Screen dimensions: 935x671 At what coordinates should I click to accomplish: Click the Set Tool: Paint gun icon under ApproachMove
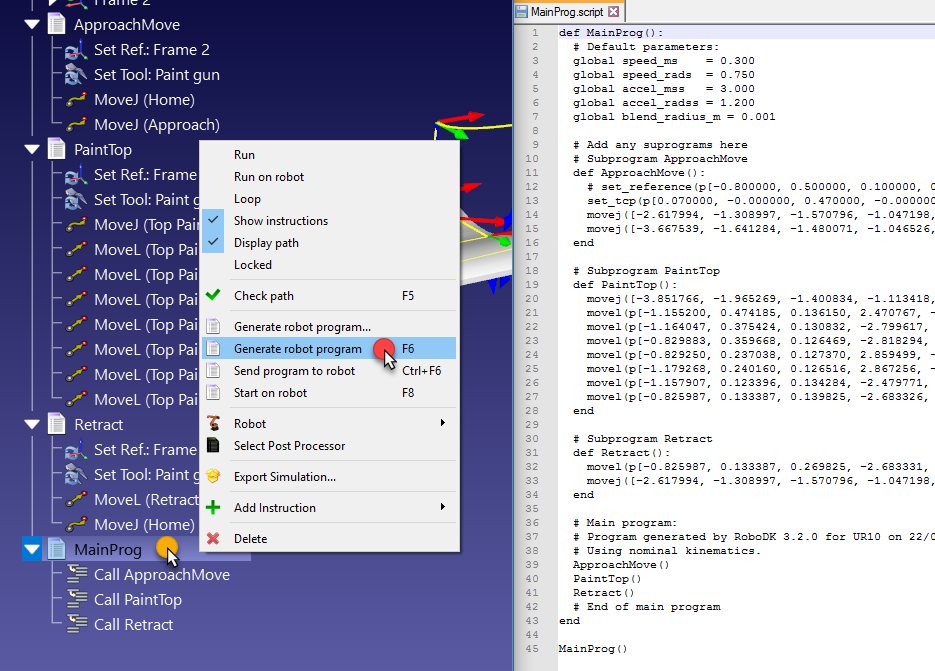click(x=76, y=75)
